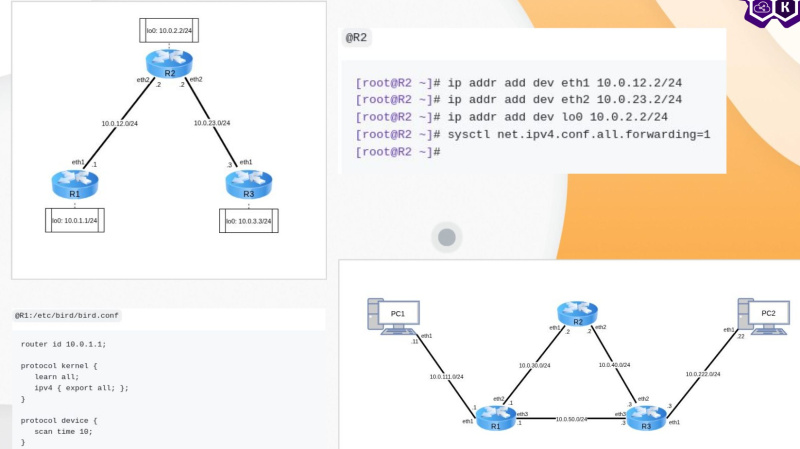Viewport: 800px width, 449px height.
Task: Click the R3 router icon in top-left diagram
Action: pos(246,184)
